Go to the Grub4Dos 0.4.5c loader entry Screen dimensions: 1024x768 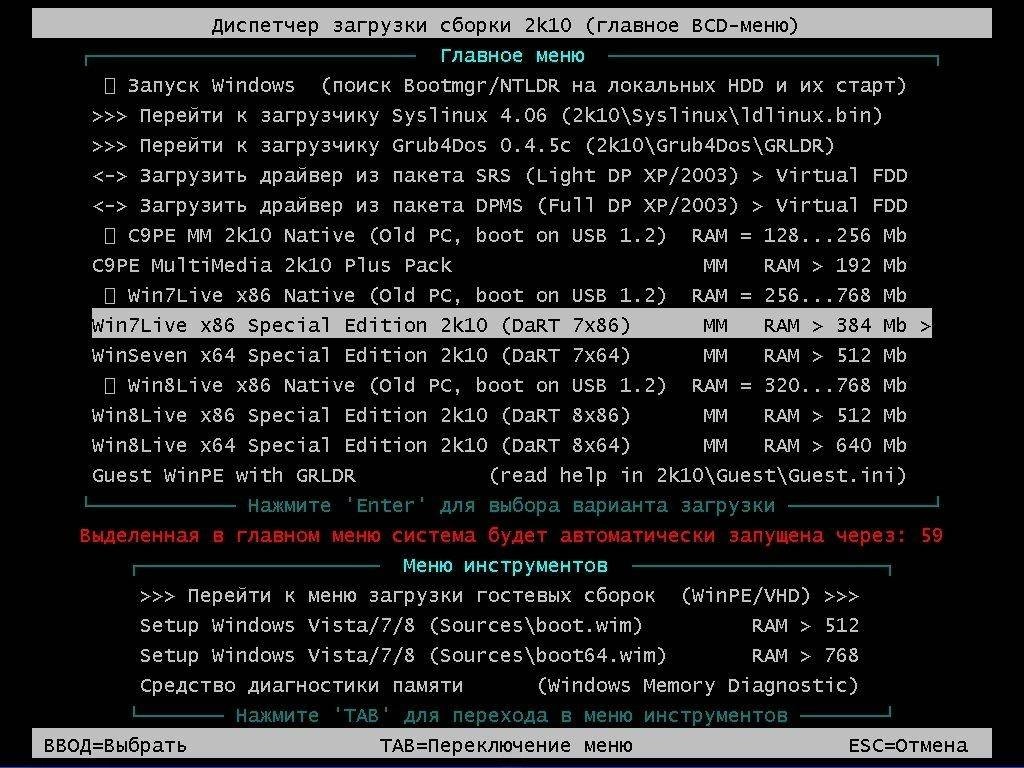tap(463, 146)
